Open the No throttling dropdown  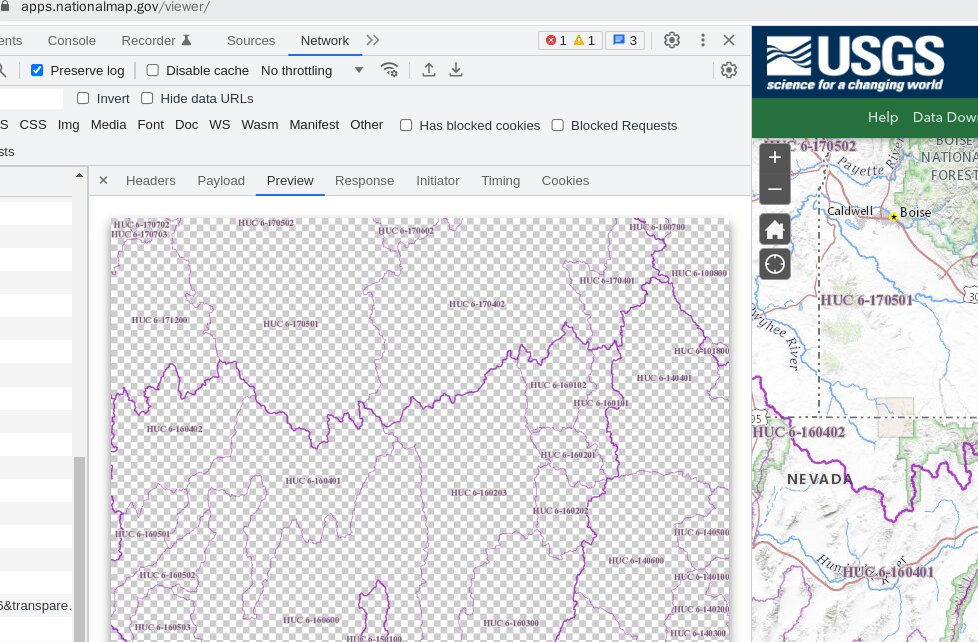(x=312, y=70)
